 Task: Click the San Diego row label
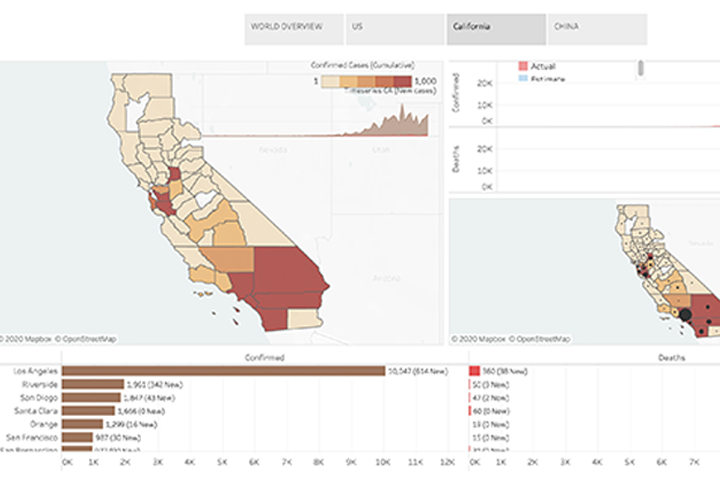[39, 398]
